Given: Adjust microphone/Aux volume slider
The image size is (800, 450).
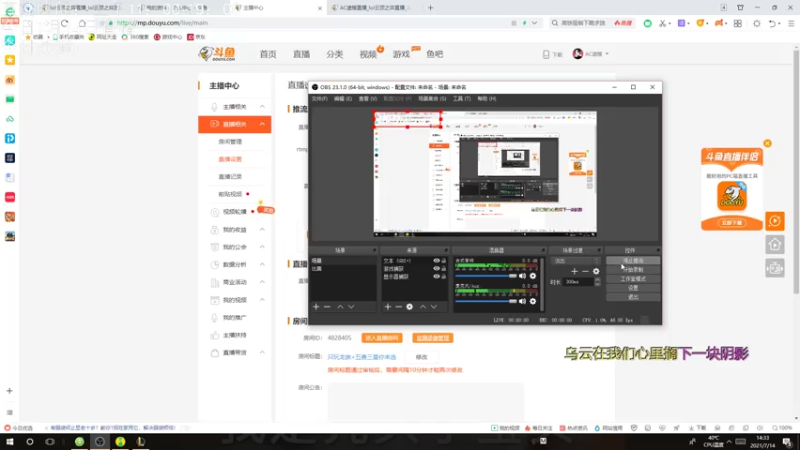Looking at the screenshot, I should click(x=486, y=302).
